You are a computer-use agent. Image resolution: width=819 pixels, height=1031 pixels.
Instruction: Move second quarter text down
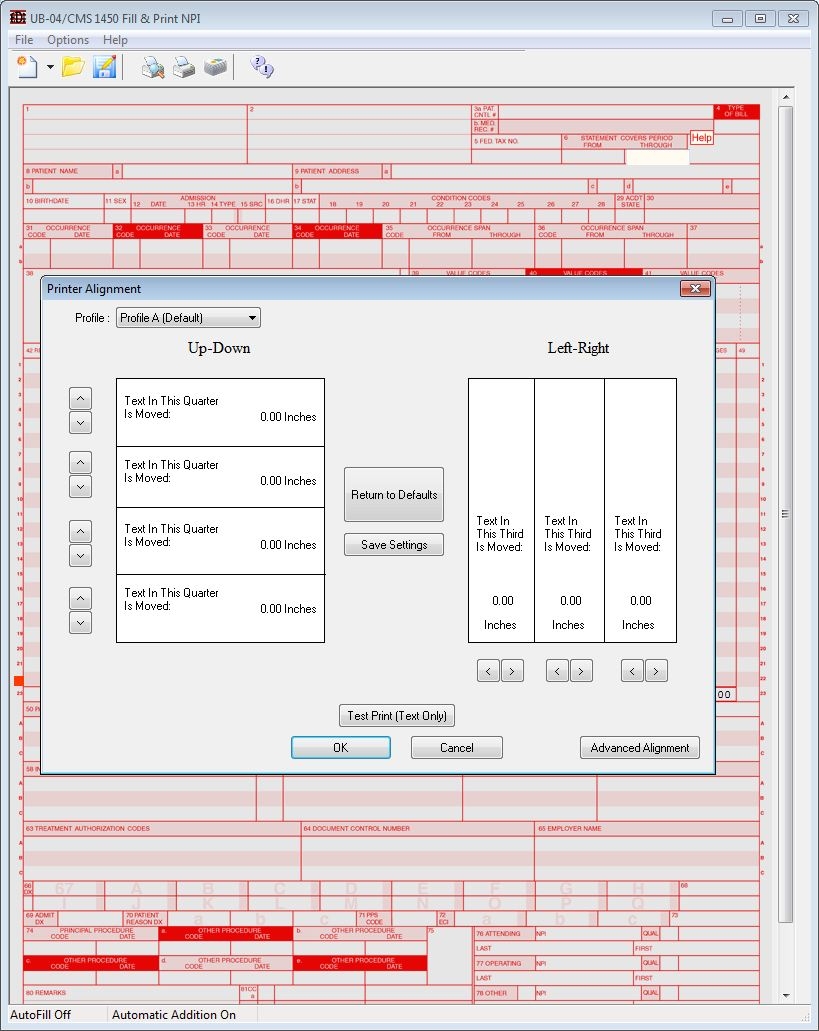(x=81, y=487)
